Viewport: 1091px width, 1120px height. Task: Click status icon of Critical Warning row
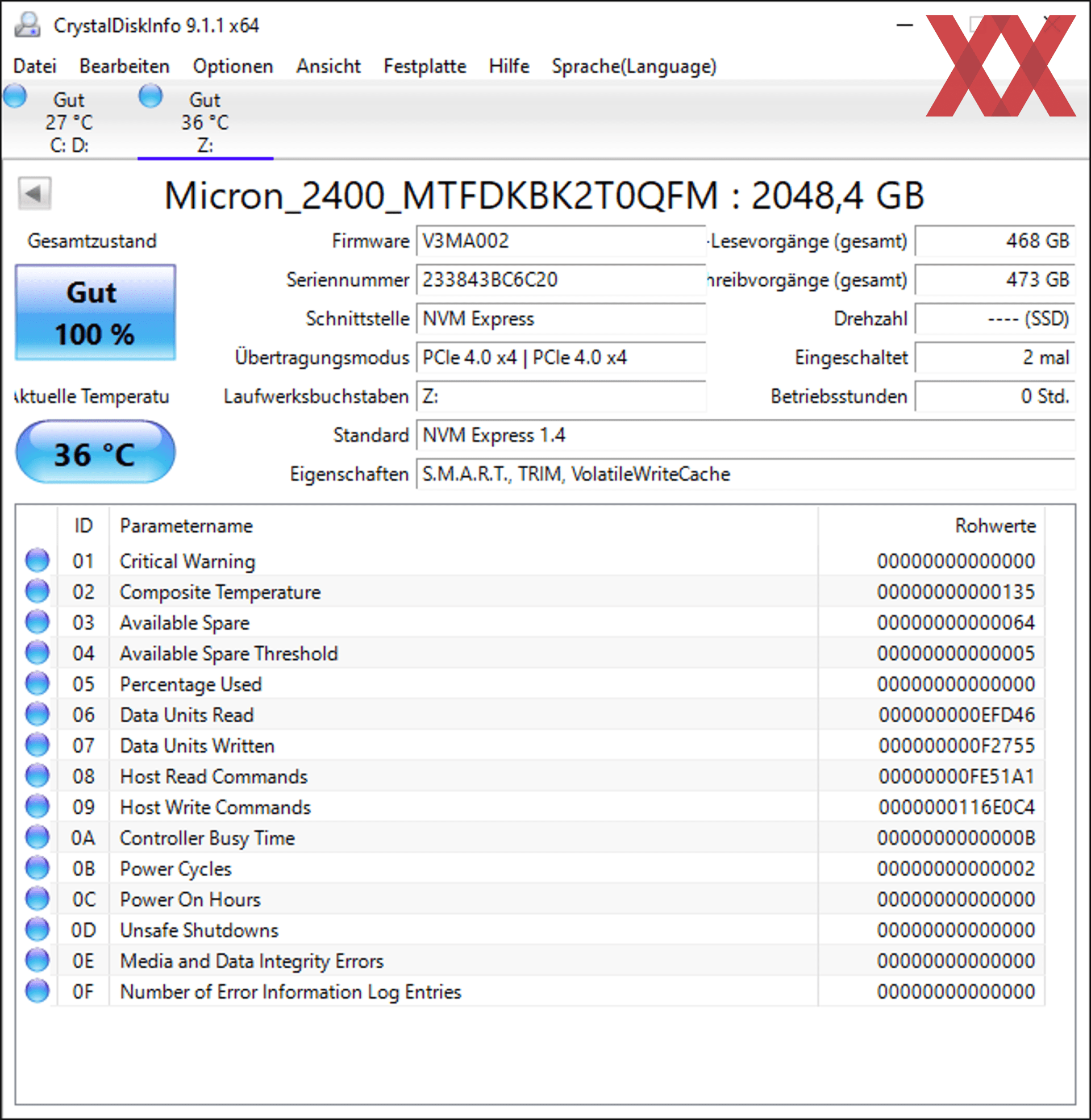coord(38,560)
